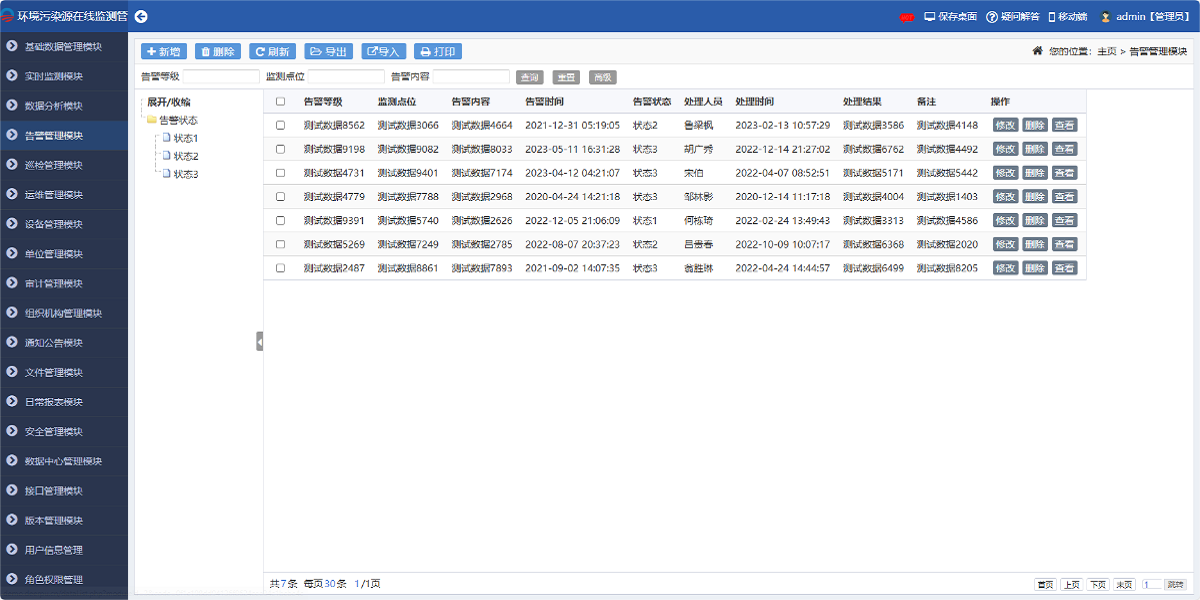The width and height of the screenshot is (1200, 600).
Task: Open 疑问解答 help icon
Action: point(992,17)
